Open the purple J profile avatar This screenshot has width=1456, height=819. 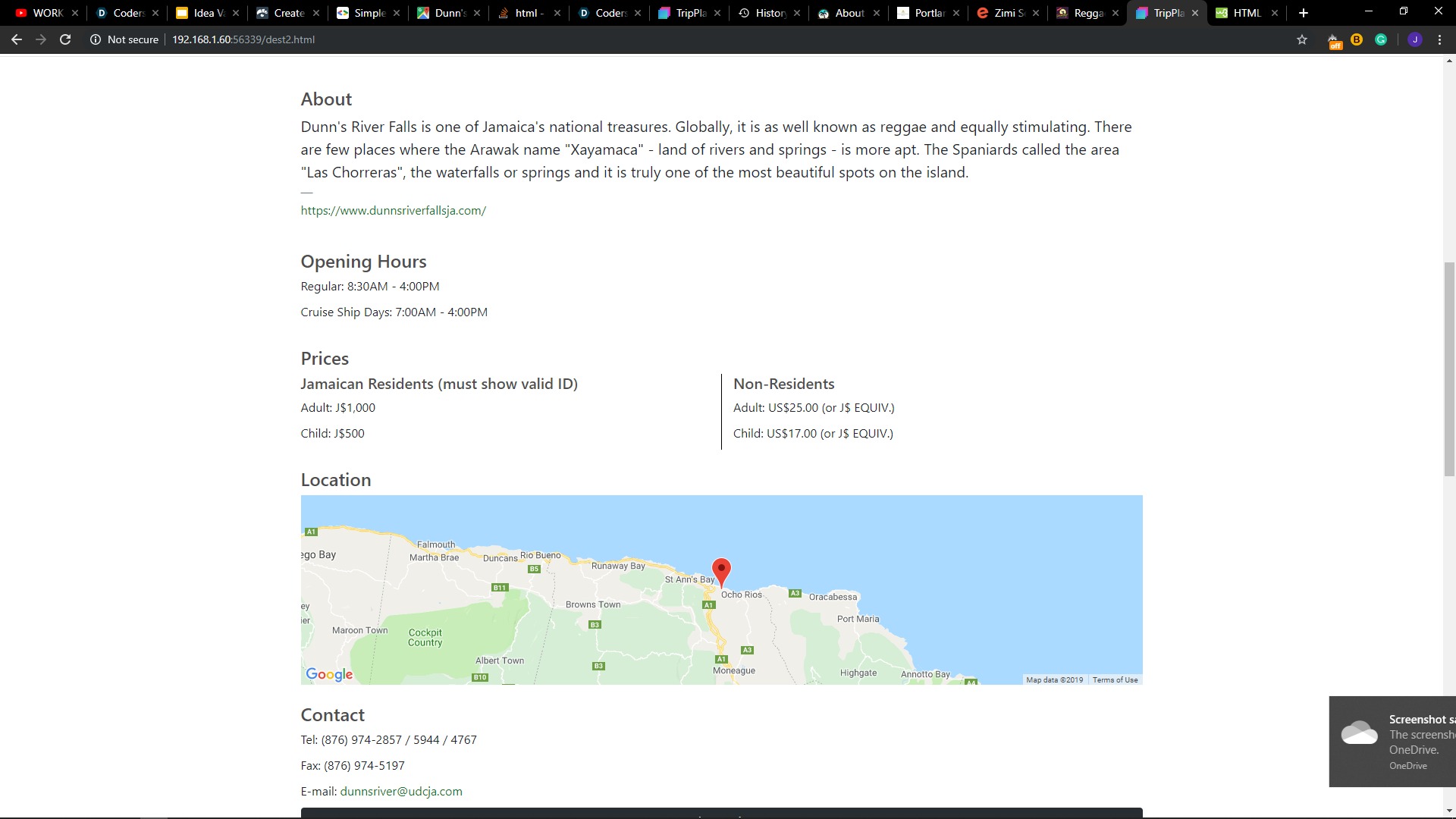coord(1414,39)
